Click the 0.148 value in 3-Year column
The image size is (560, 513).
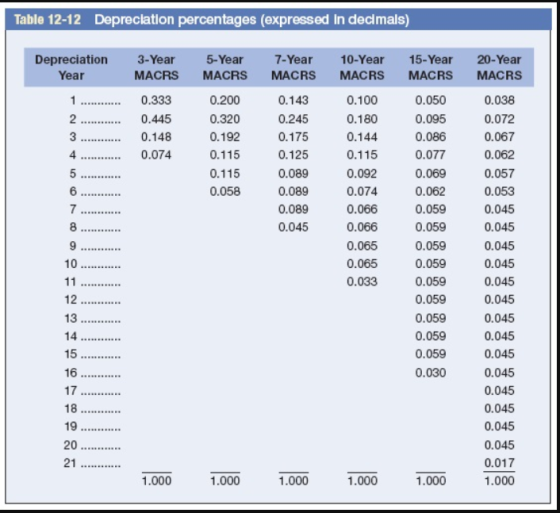click(156, 137)
